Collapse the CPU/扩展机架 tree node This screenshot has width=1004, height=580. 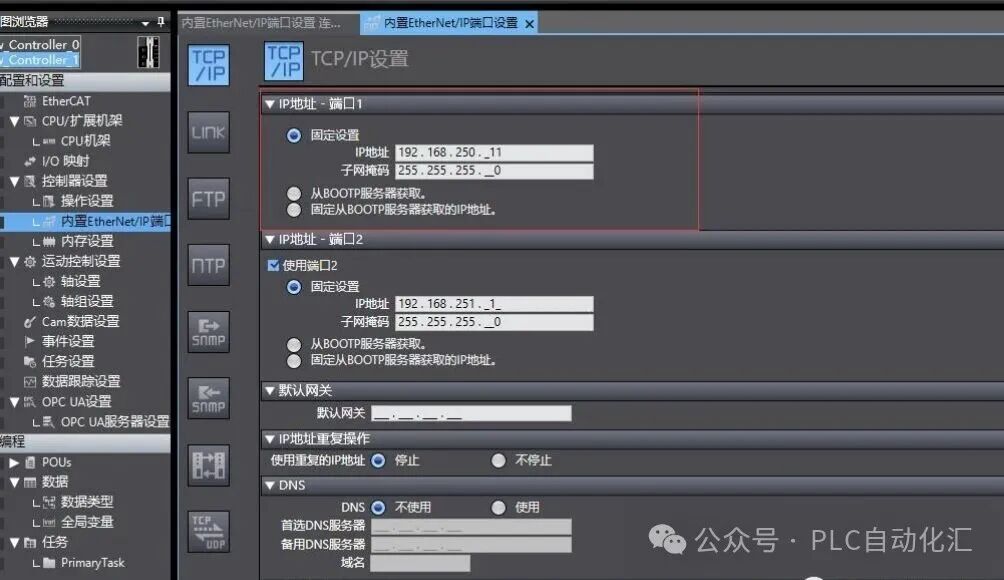pyautogui.click(x=14, y=121)
